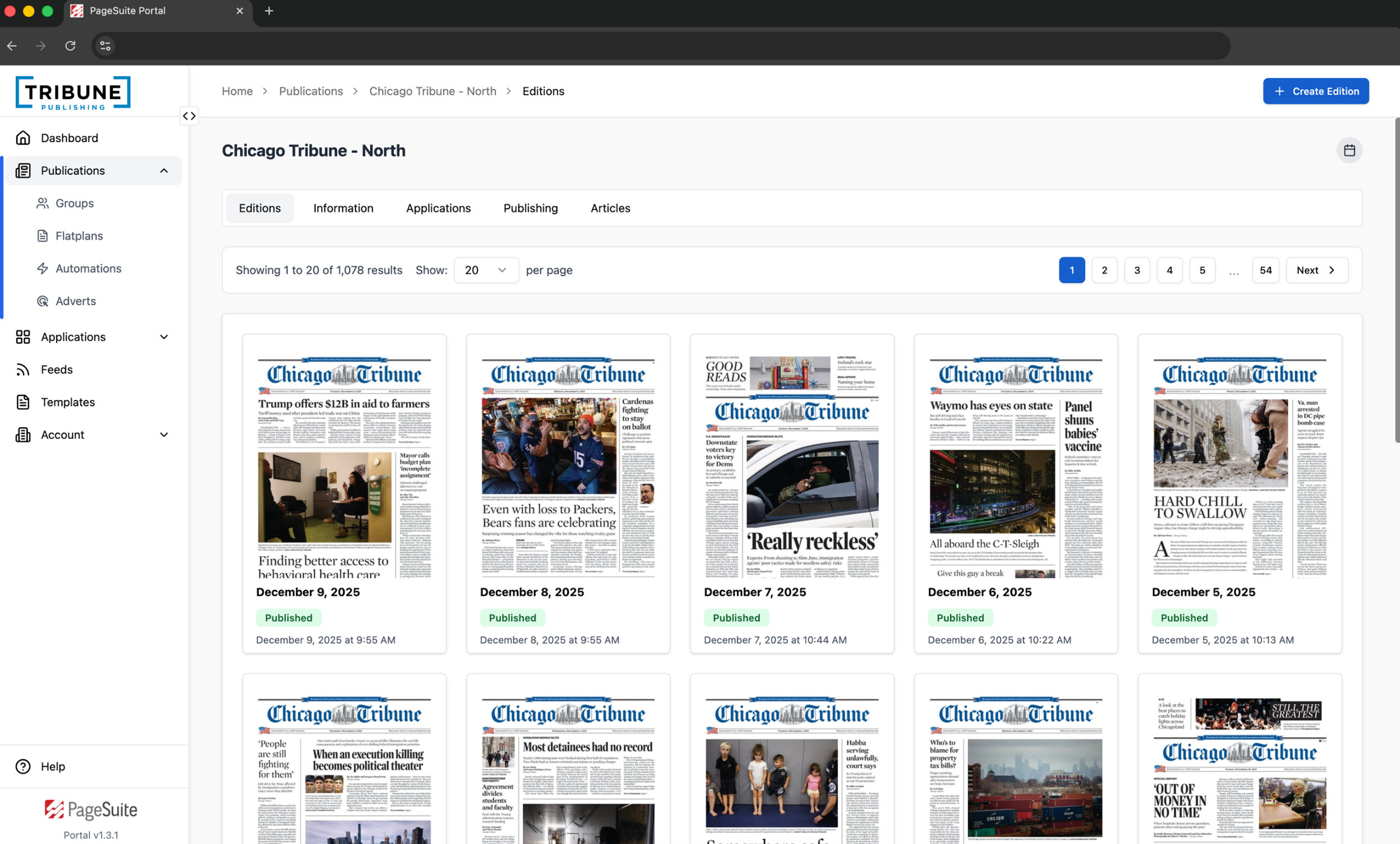Viewport: 1400px width, 844px height.
Task: Expand the Applications sidebar section
Action: pos(164,337)
